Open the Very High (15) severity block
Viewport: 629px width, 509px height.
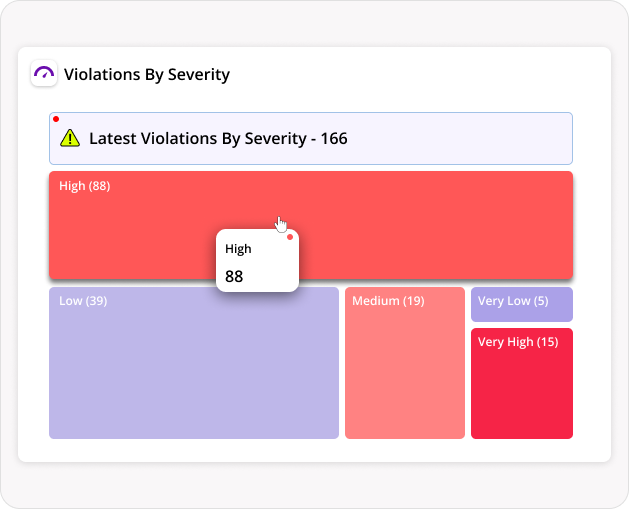tap(522, 383)
